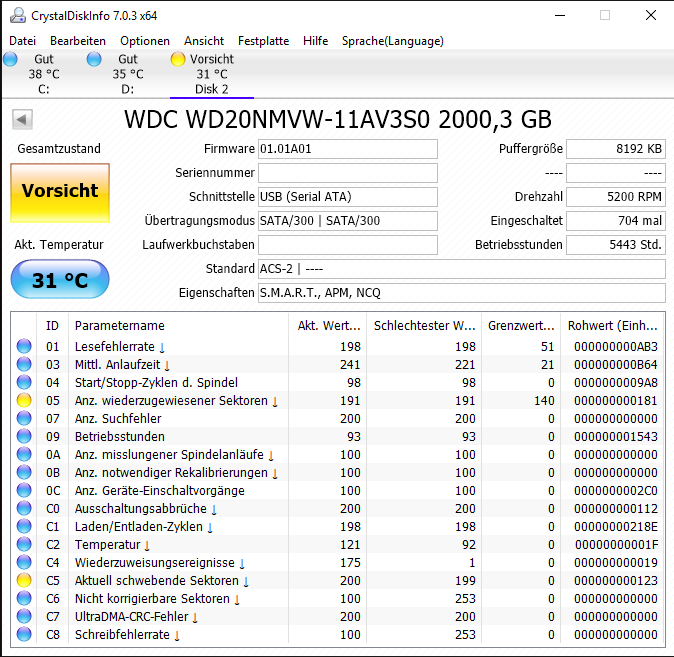Click the yellow Vorsicht health status button
This screenshot has height=657, width=674.
click(60, 193)
